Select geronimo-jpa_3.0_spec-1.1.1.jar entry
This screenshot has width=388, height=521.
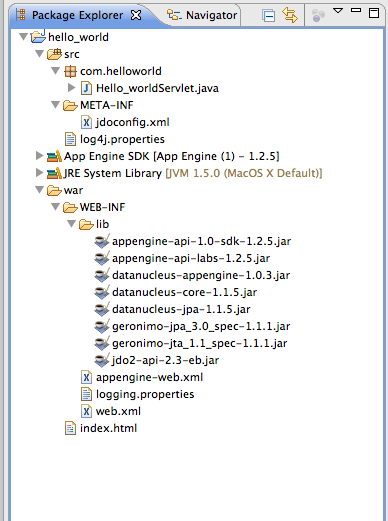pos(201,326)
